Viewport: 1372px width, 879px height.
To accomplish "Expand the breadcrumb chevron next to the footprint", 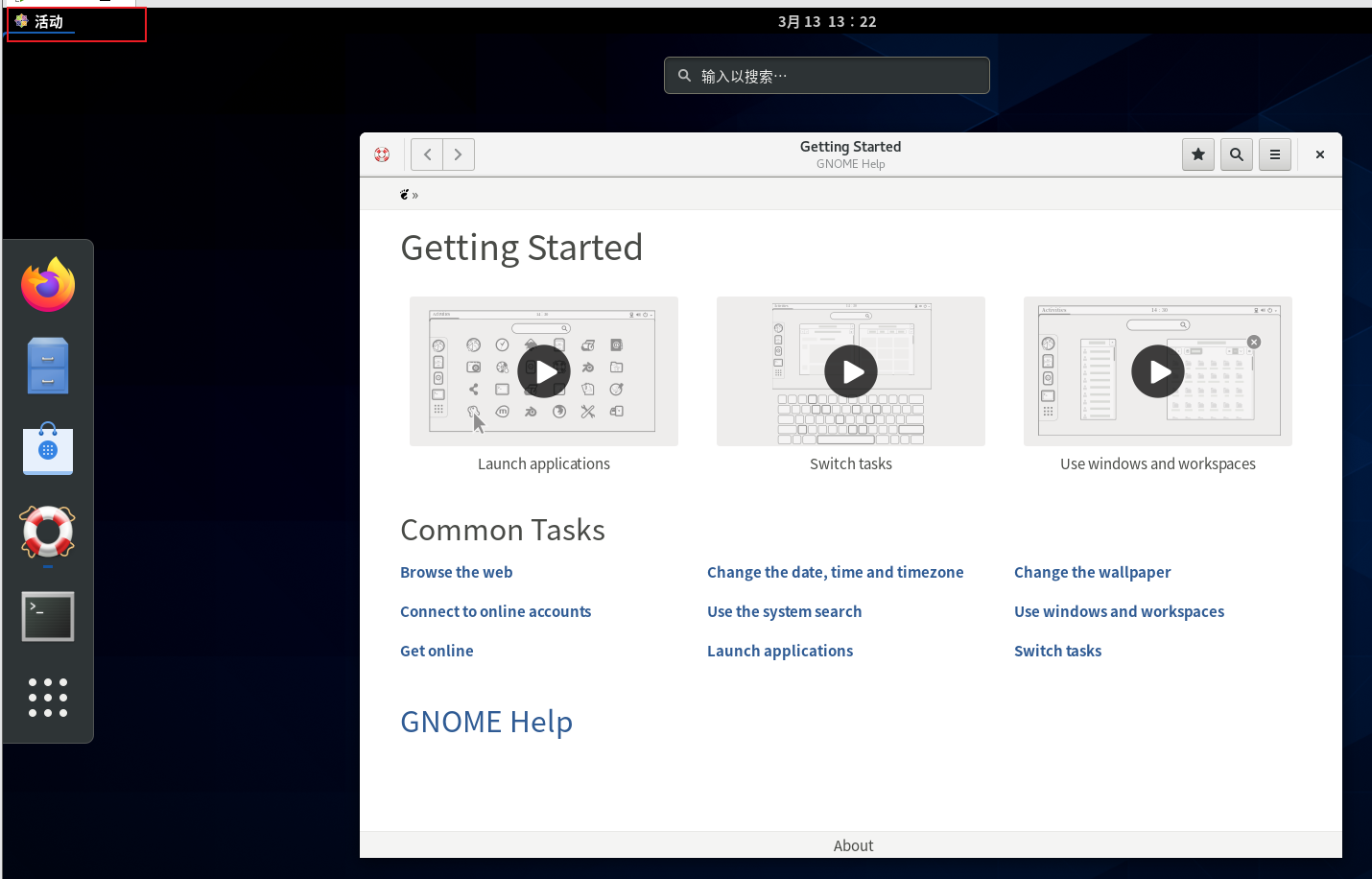I will (x=415, y=195).
